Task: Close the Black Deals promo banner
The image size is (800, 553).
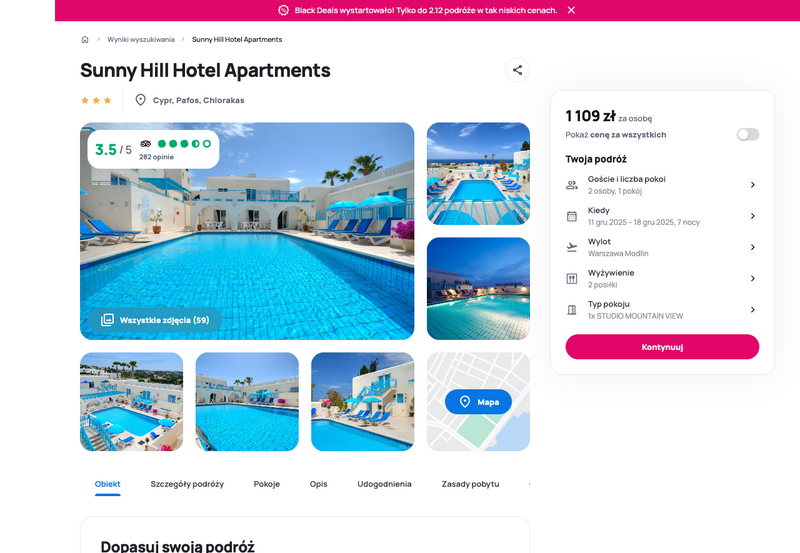Action: [571, 10]
